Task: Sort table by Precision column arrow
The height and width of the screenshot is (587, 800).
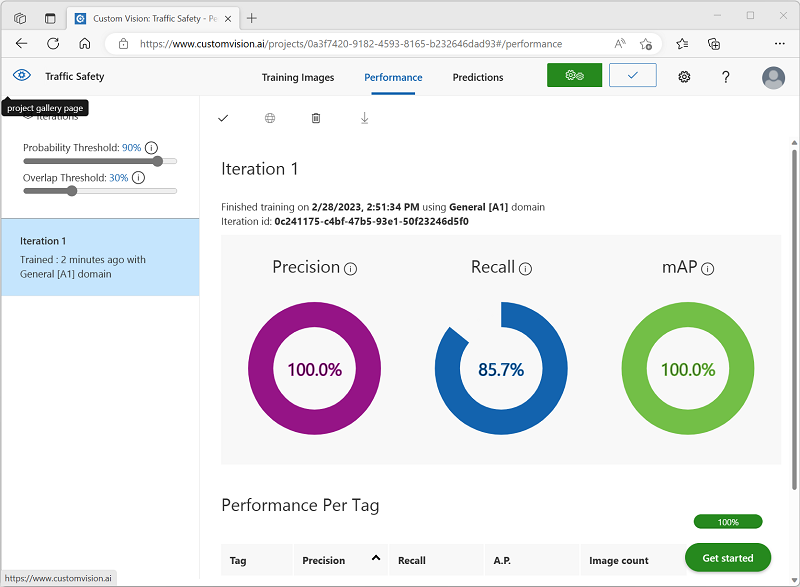Action: point(376,559)
